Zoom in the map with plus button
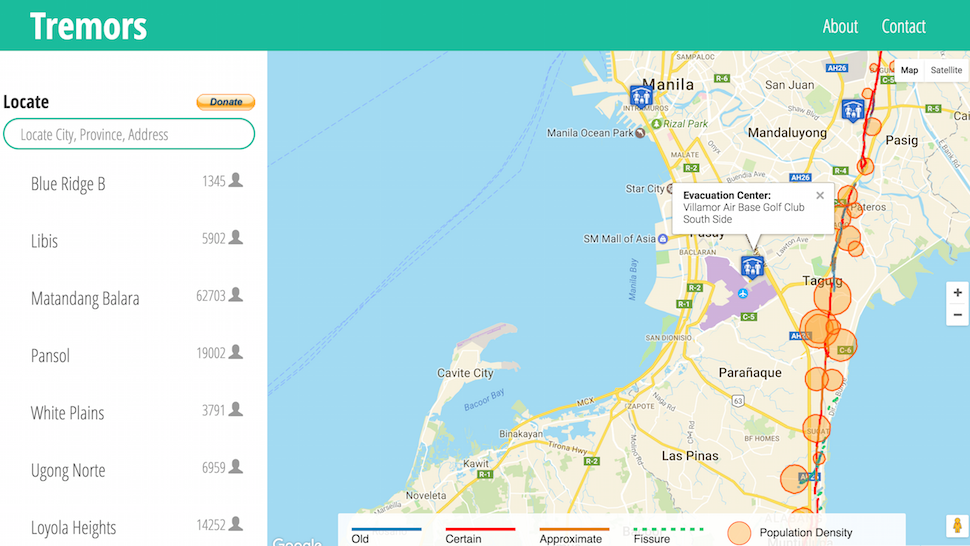The image size is (970, 546). tap(957, 292)
